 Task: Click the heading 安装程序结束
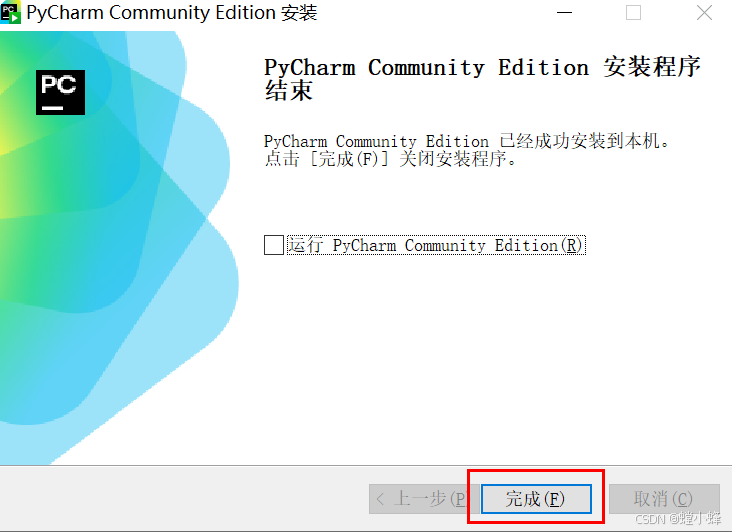483,78
